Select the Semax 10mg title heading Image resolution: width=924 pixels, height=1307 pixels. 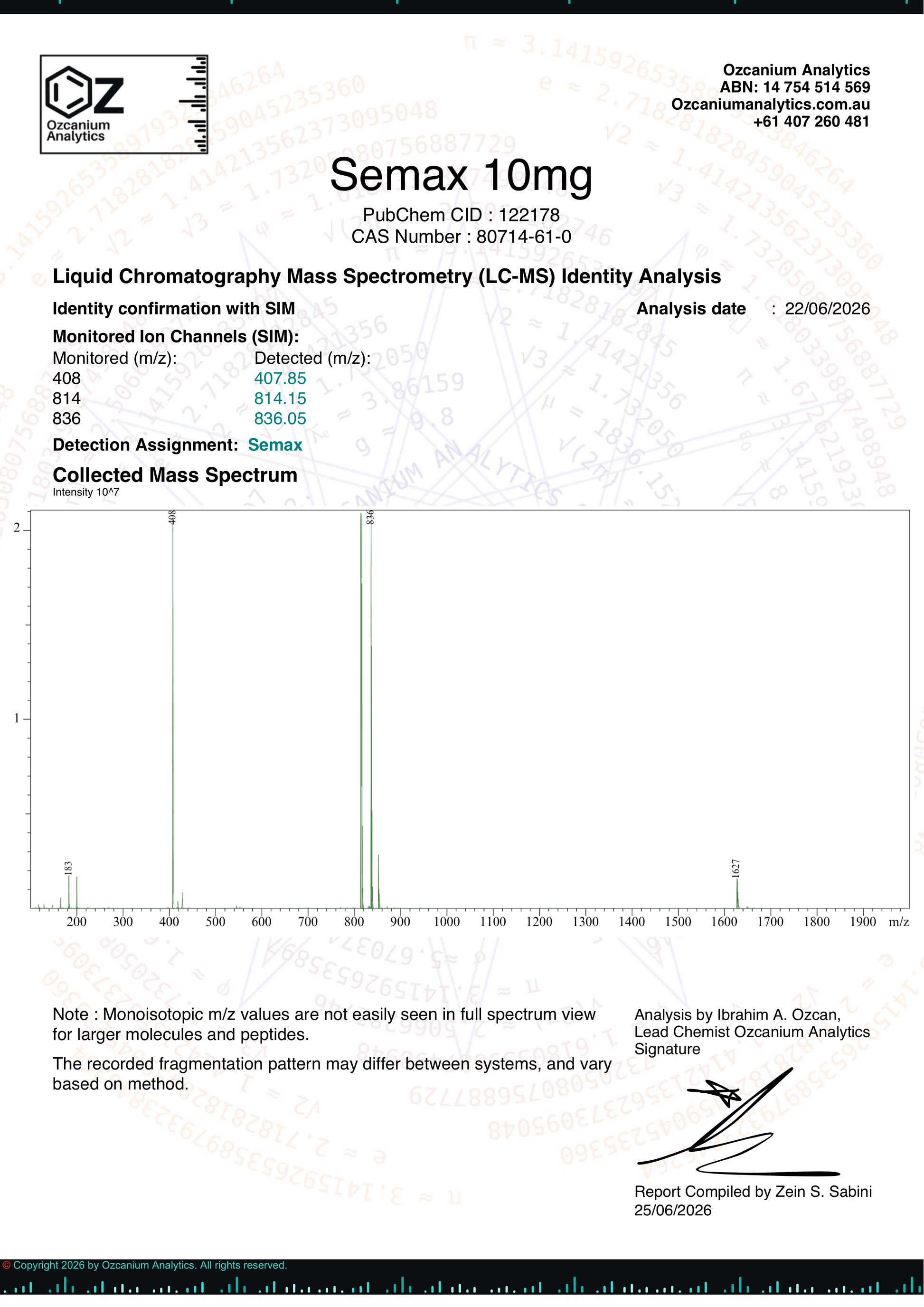coord(462,175)
